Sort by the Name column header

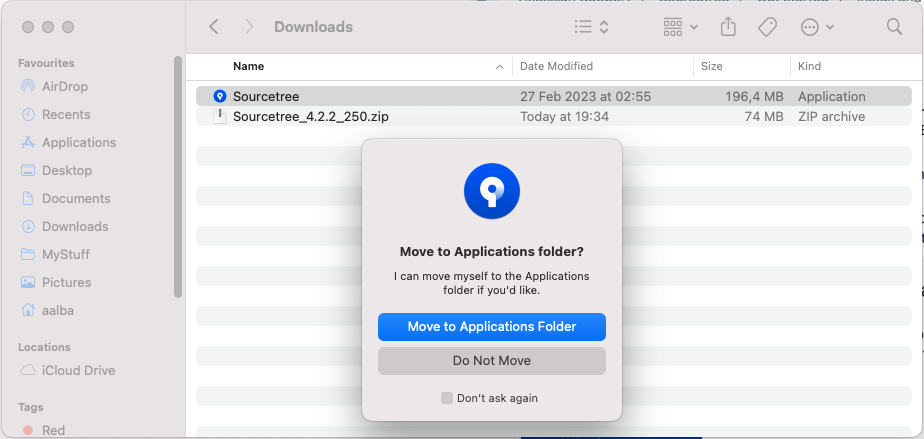point(248,67)
